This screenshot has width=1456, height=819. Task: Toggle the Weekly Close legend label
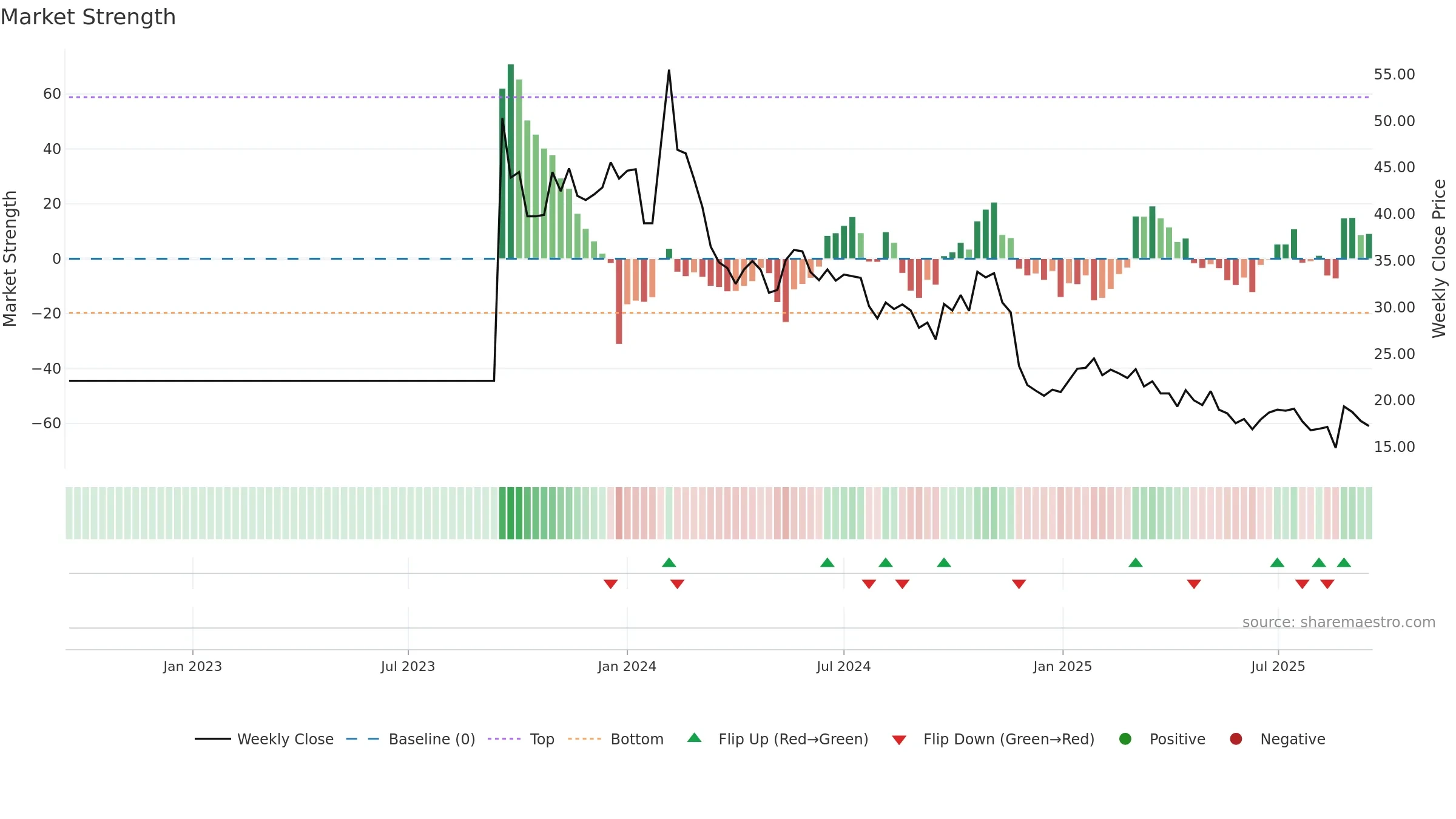tap(285, 739)
